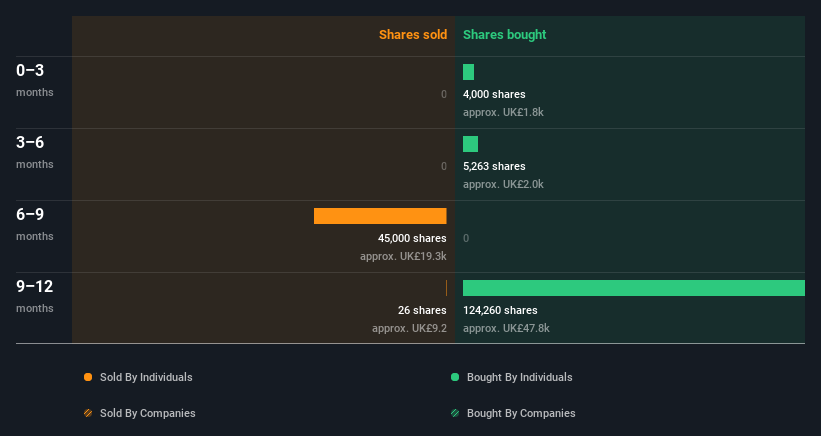
Task: Click the orange Sold By Individuals legend dot
Action: [x=88, y=377]
